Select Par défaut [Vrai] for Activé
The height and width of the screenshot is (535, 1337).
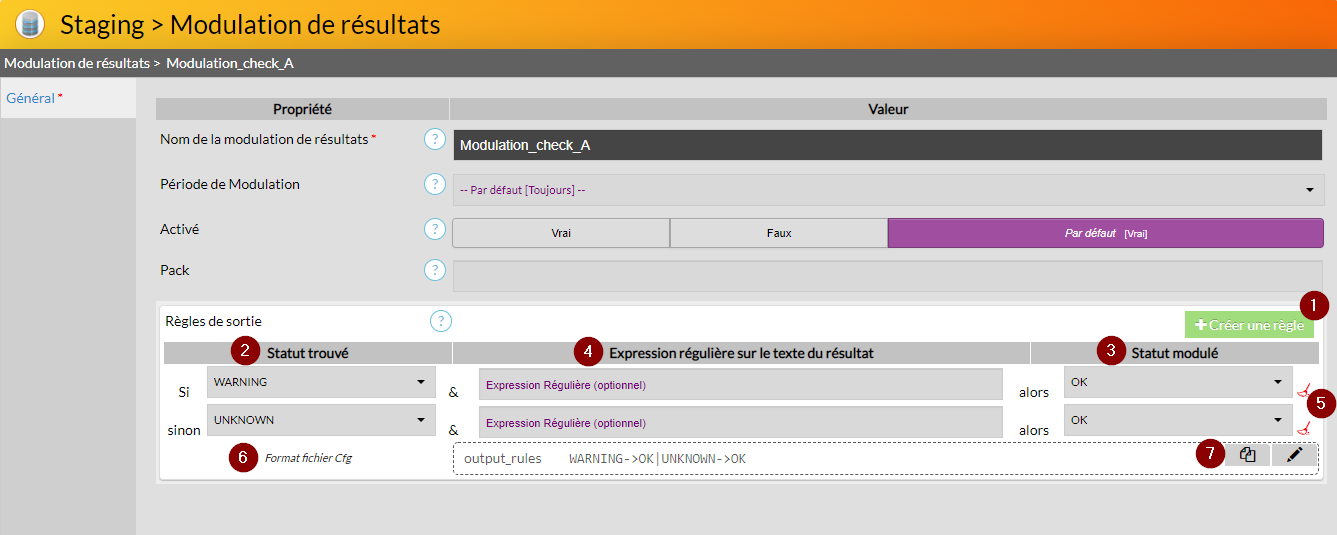point(1105,233)
